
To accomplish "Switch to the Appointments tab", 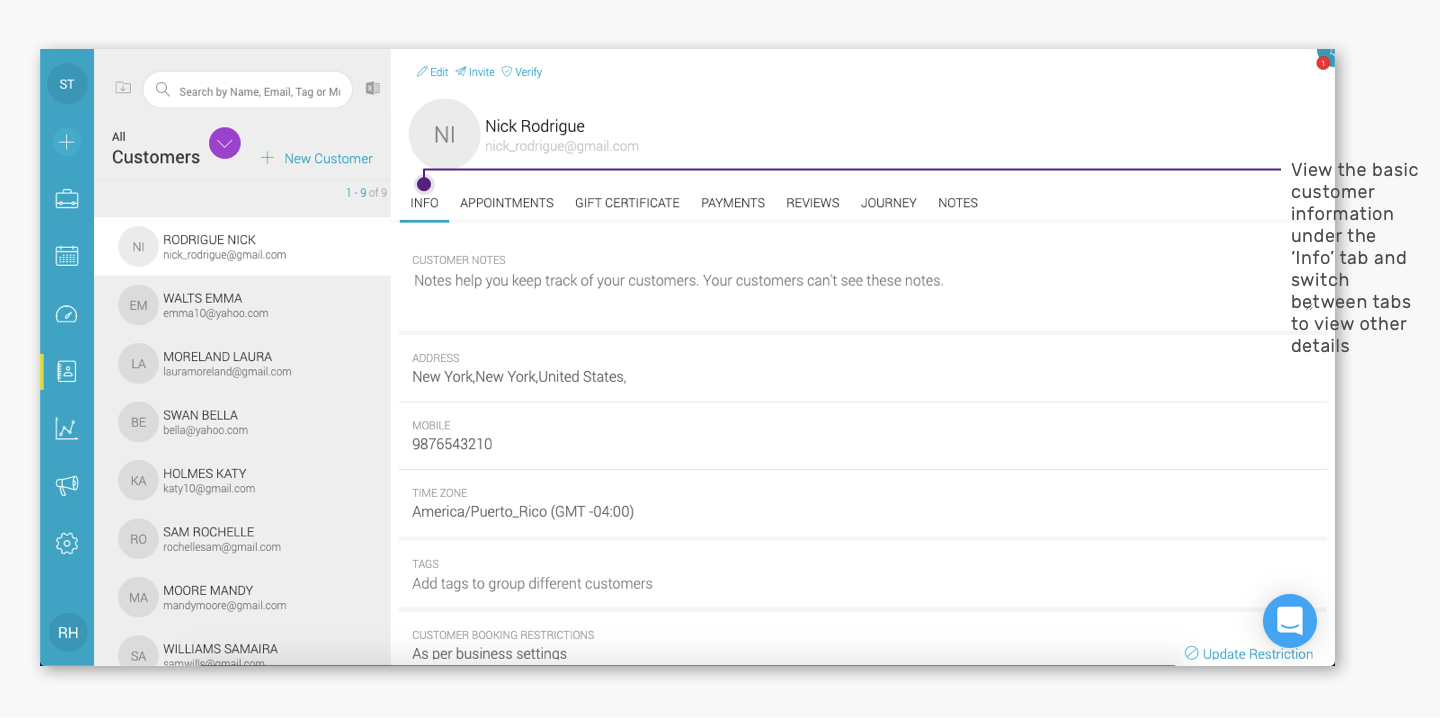I will (507, 203).
